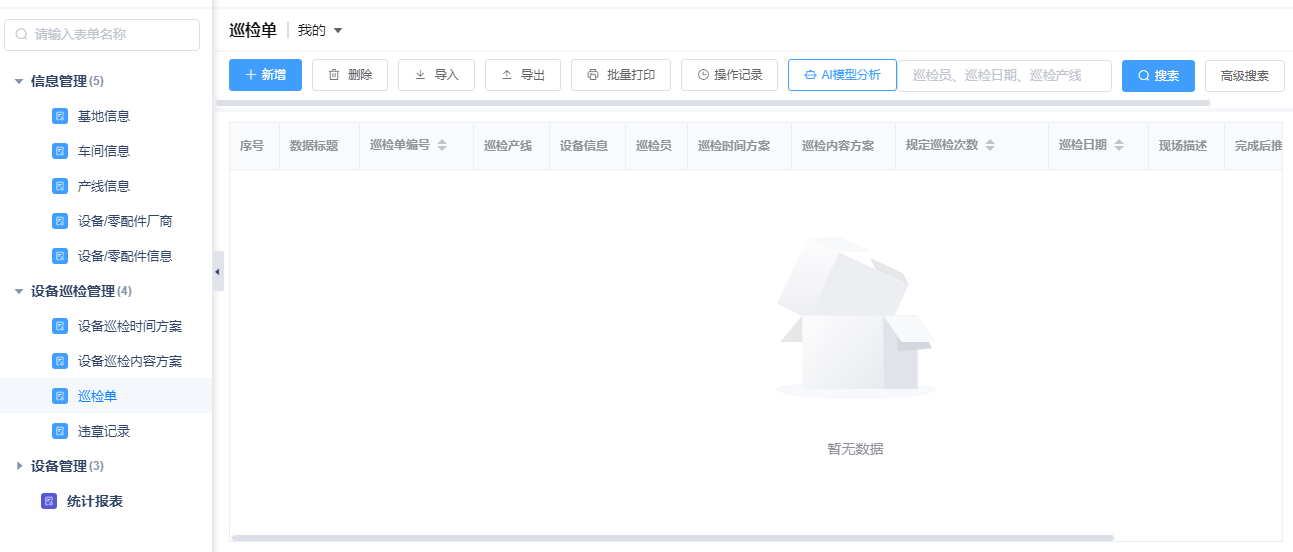Click the form icon beside 设备巡检内容方案

(60, 361)
